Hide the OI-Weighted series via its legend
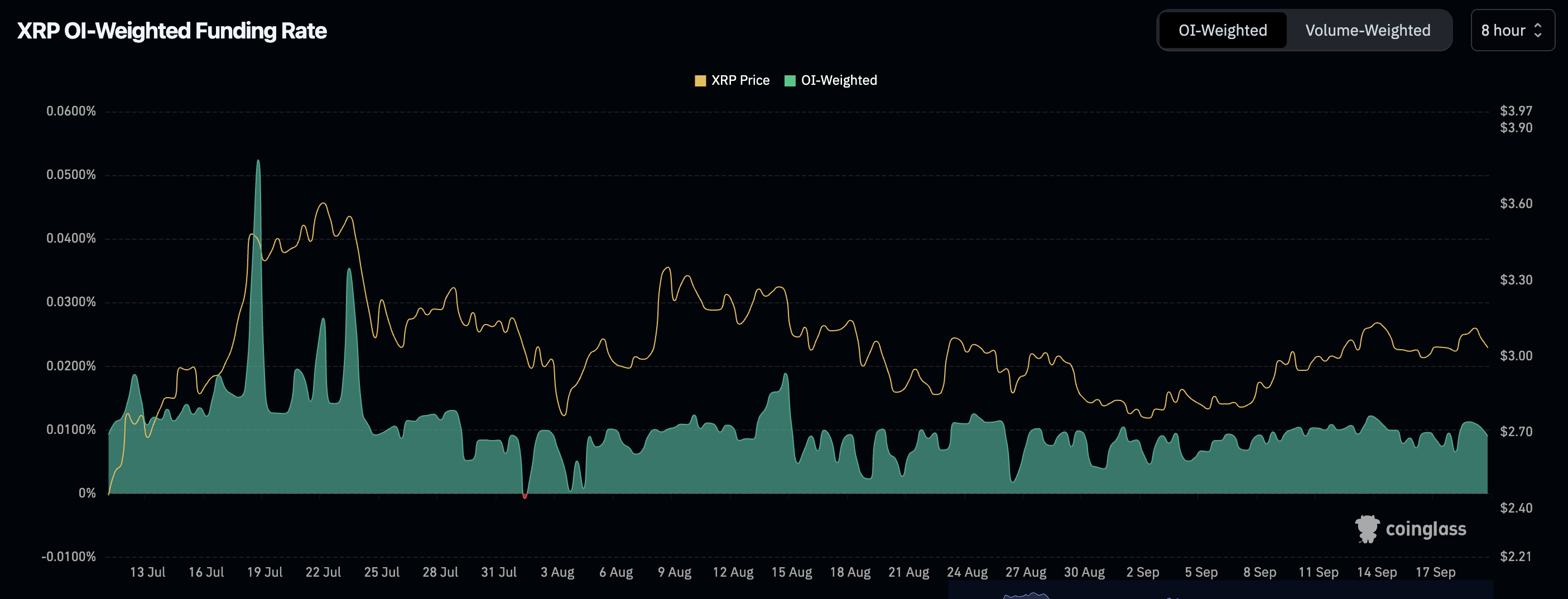Viewport: 1568px width, 599px height. coord(840,80)
